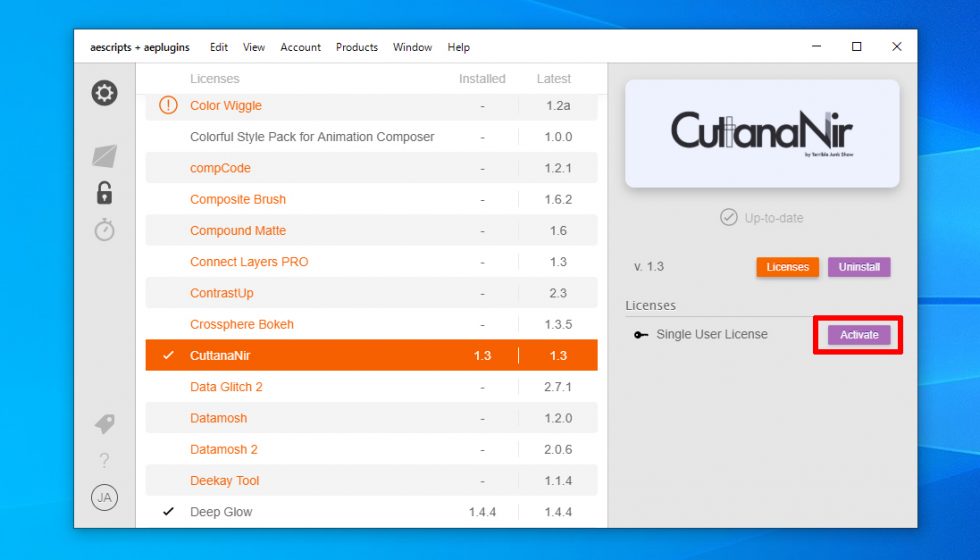Click the package box icon in sidebar
The width and height of the screenshot is (980, 560).
tap(104, 156)
